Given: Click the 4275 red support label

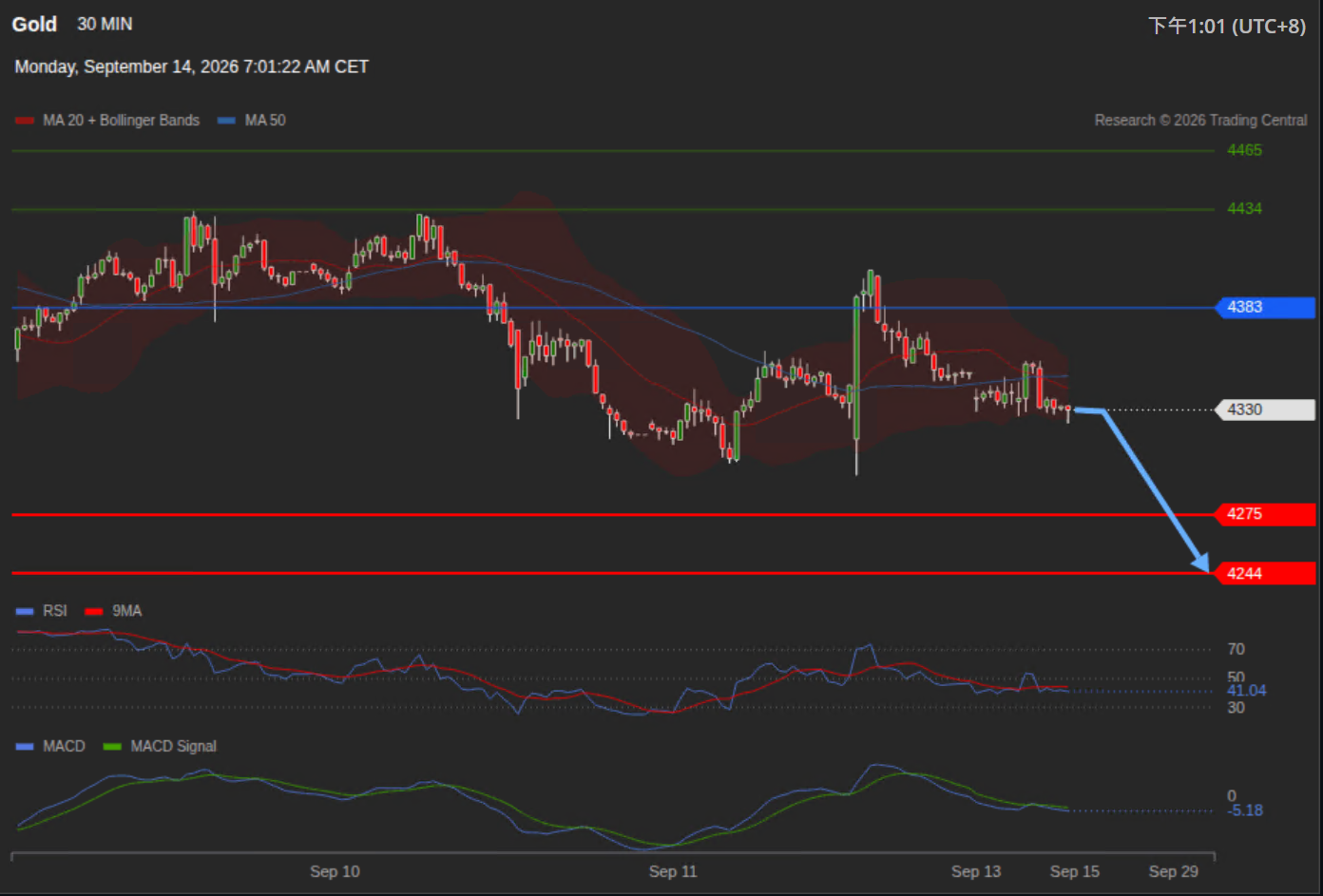Looking at the screenshot, I should [1265, 514].
